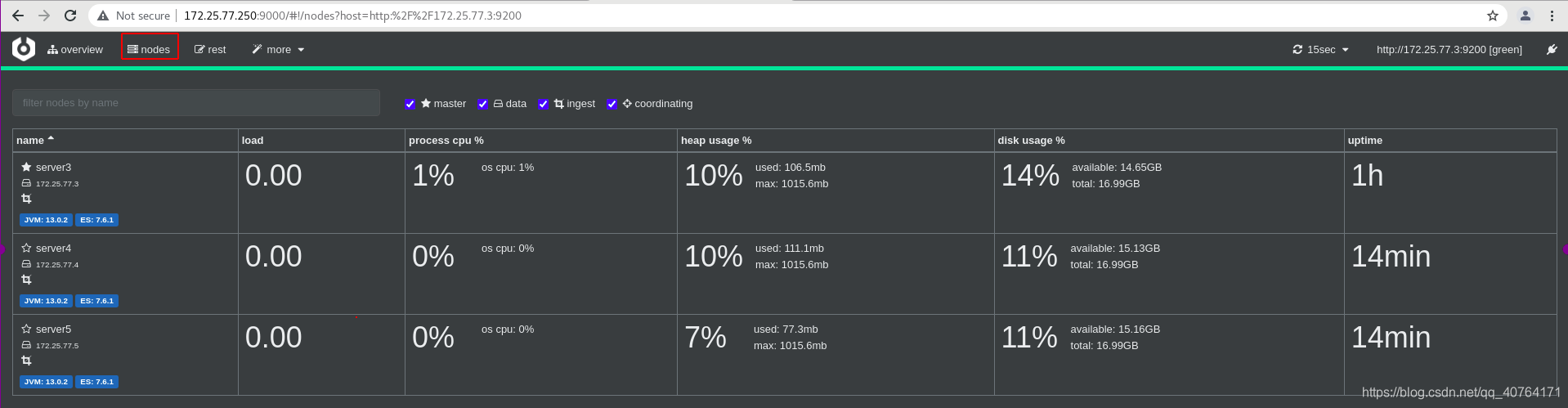Open the browser profile icon

click(1525, 16)
